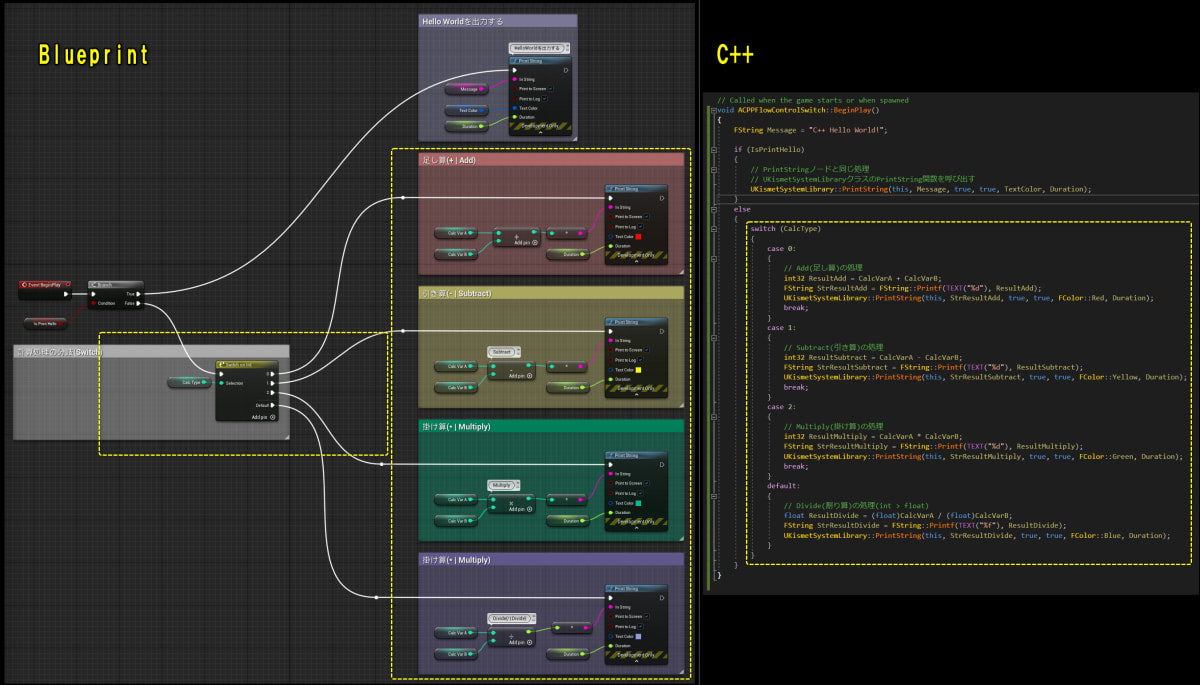Click the minus operator node in Subtract group
The height and width of the screenshot is (685, 1200).
511,369
